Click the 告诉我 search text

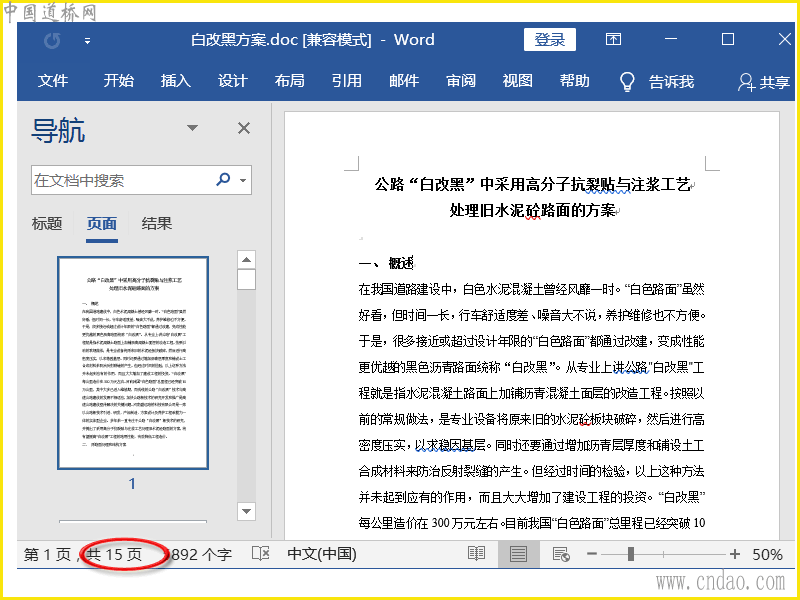click(671, 82)
